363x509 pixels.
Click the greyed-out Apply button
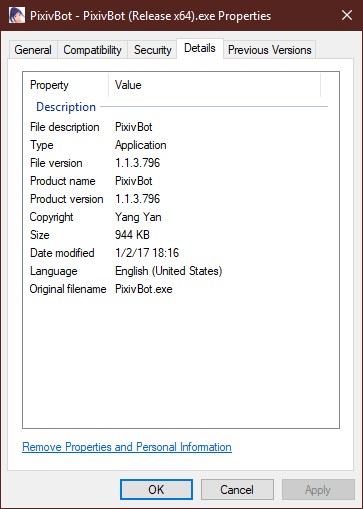[318, 490]
